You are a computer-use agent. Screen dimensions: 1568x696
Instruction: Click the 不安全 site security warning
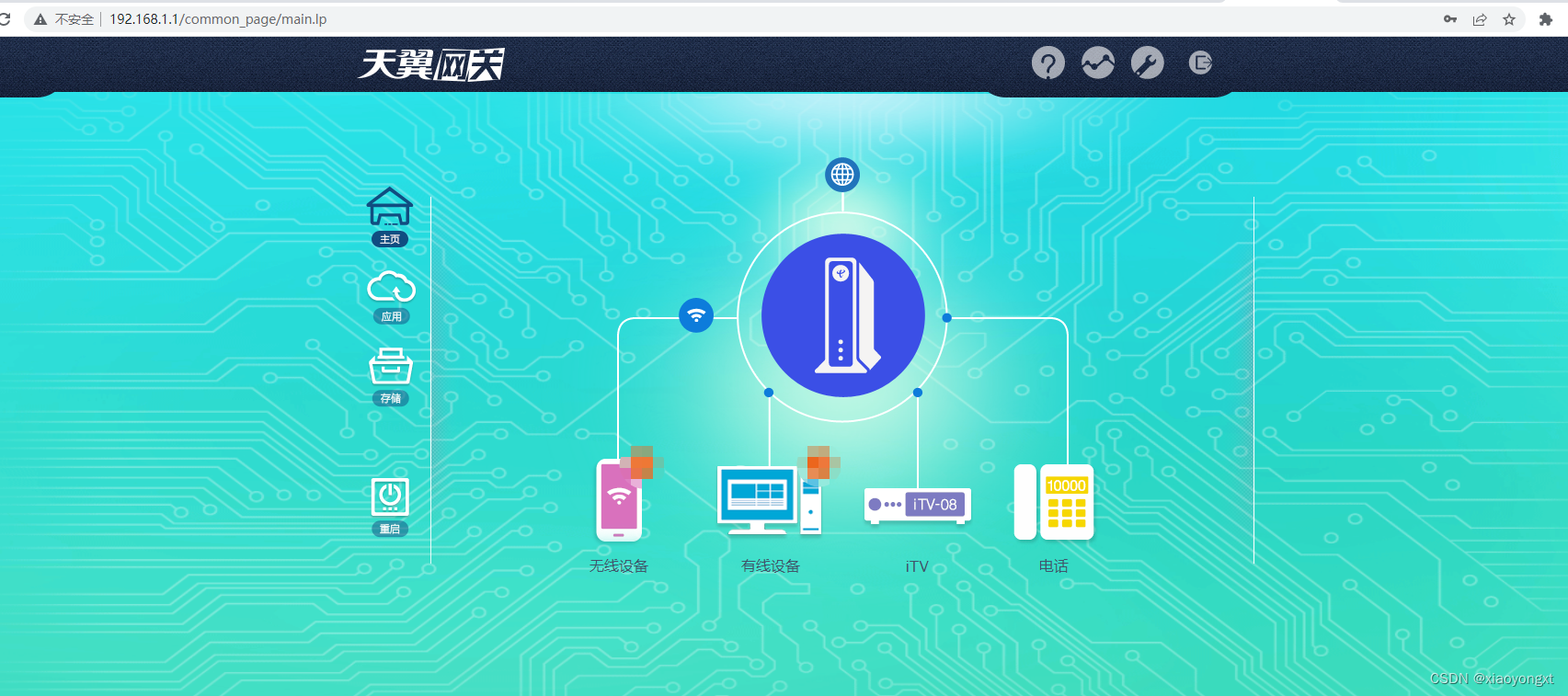[x=64, y=18]
